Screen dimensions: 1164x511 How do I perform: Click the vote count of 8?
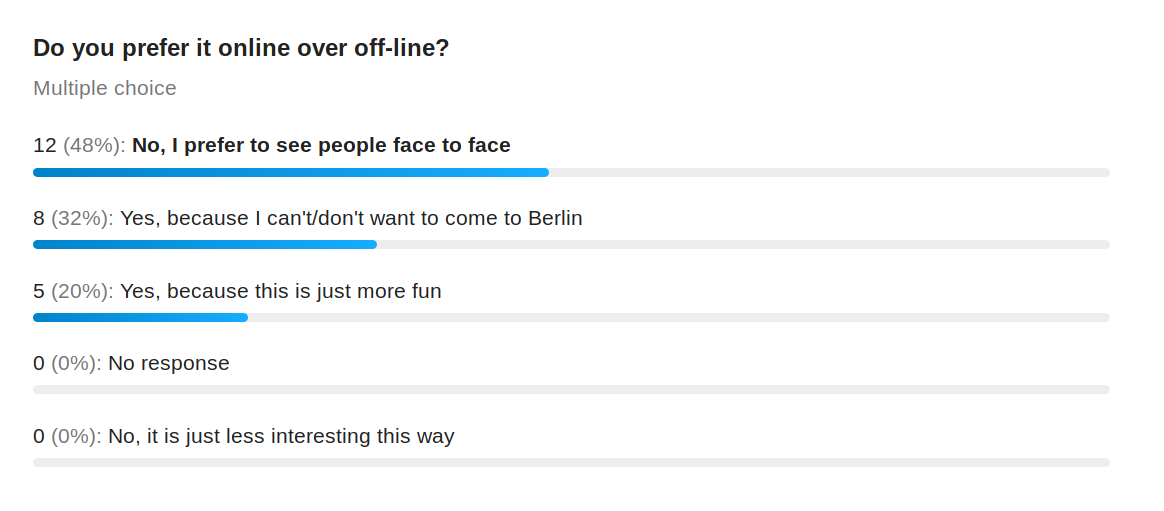(x=39, y=218)
